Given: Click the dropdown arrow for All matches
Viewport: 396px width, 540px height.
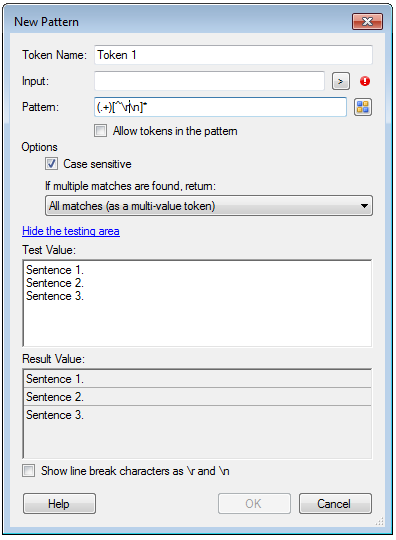Looking at the screenshot, I should point(364,206).
